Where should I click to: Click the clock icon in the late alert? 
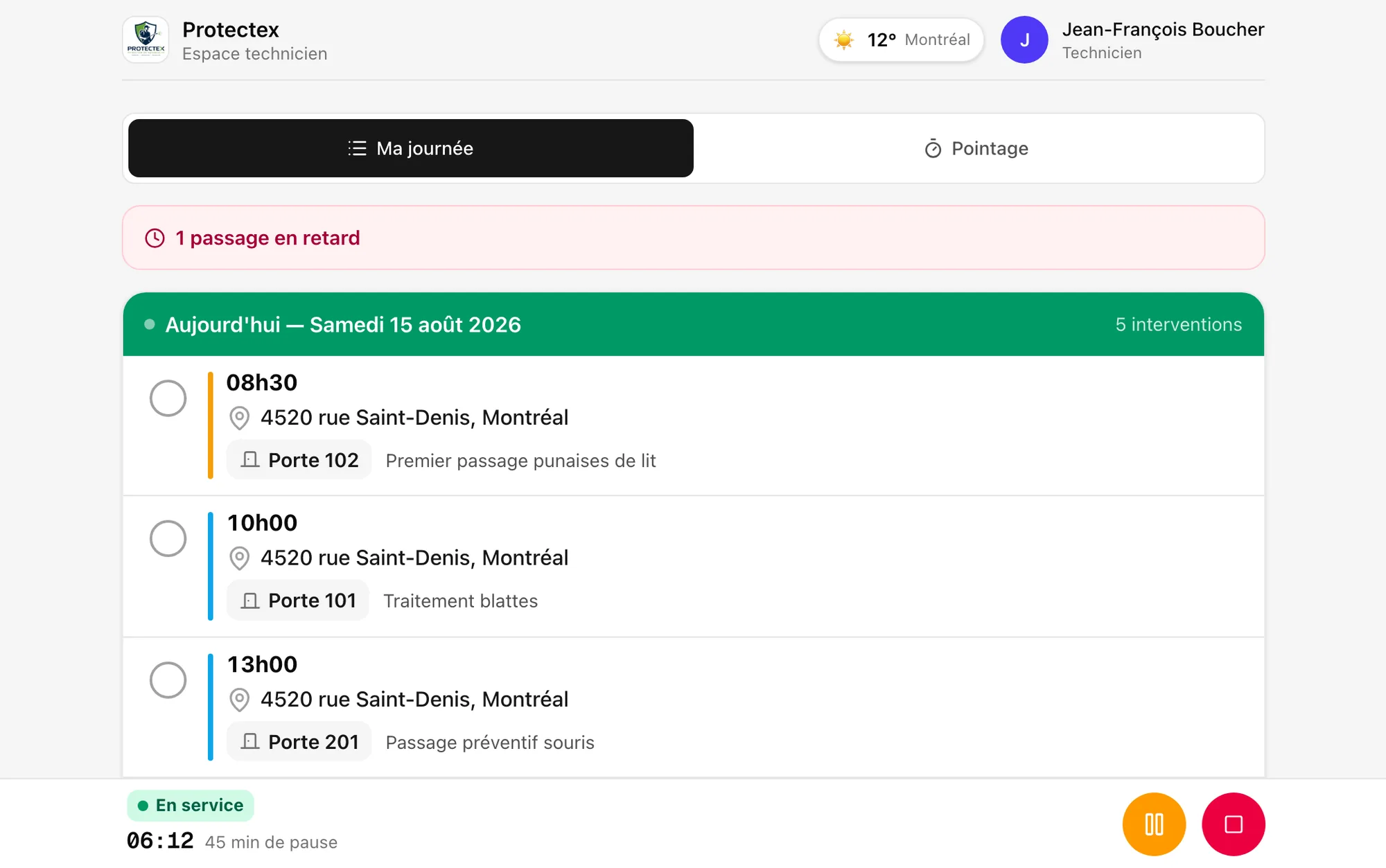coord(155,238)
